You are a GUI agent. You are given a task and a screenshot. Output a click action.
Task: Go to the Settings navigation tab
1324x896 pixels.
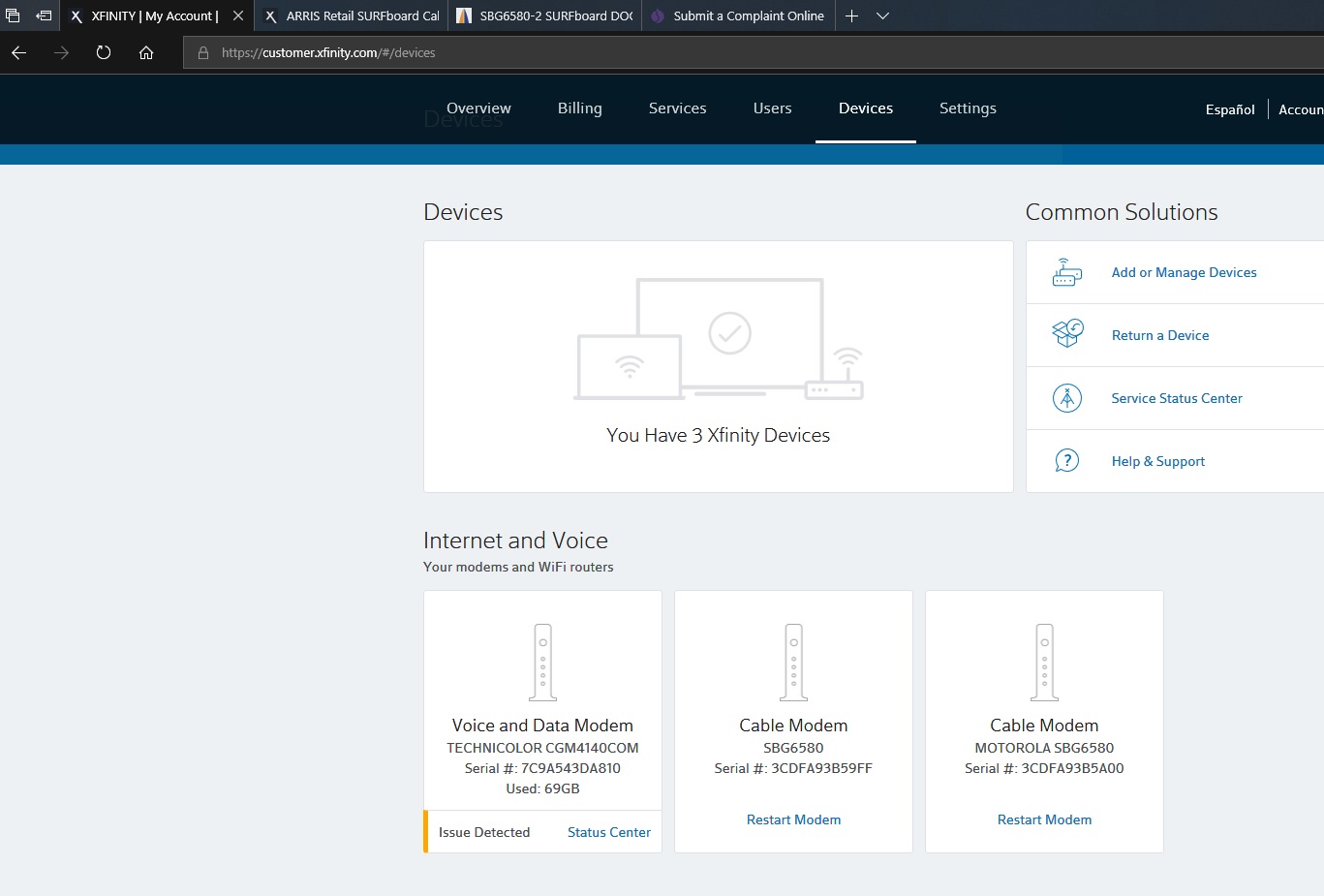pos(968,108)
